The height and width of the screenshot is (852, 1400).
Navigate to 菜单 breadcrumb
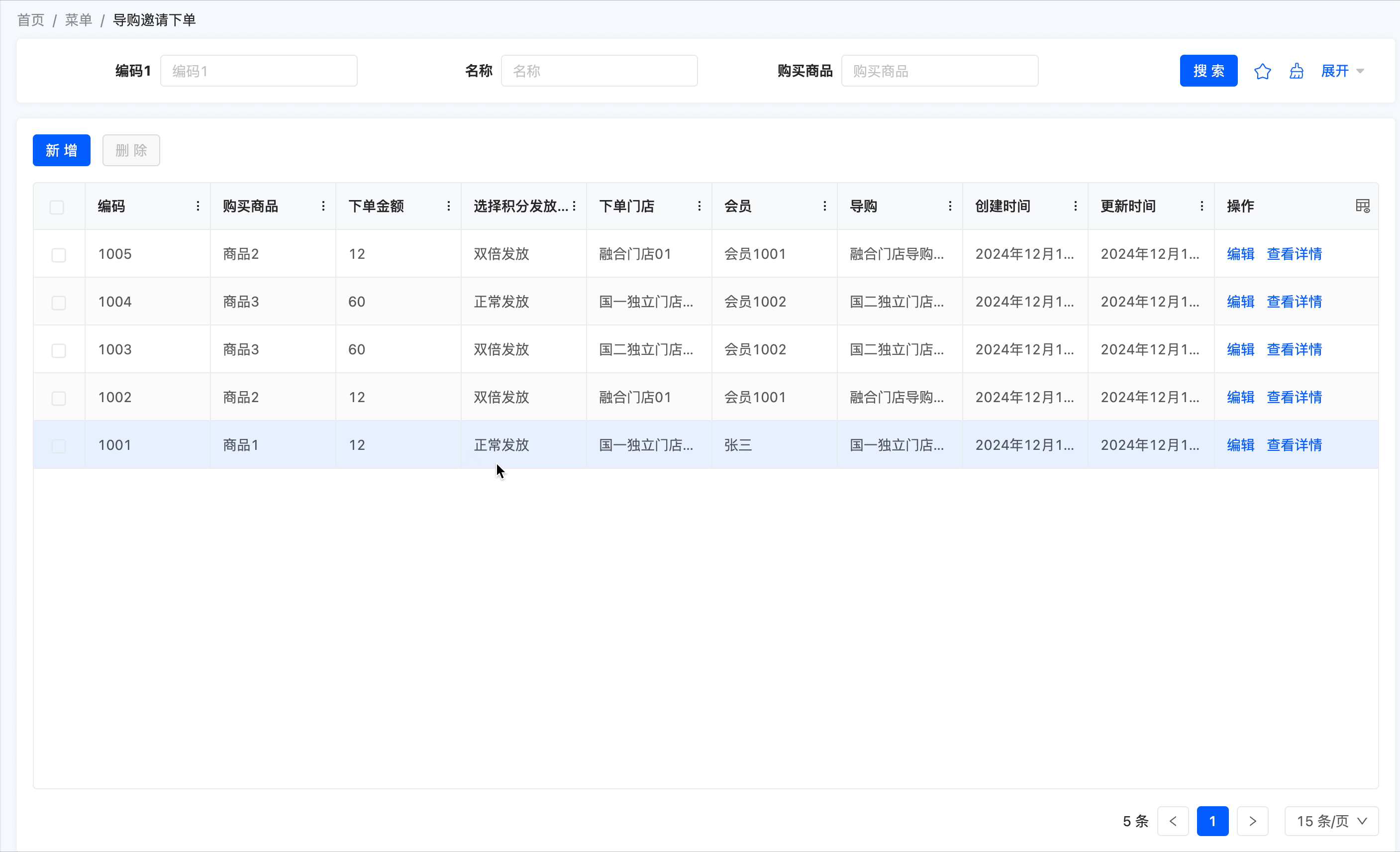tap(79, 20)
